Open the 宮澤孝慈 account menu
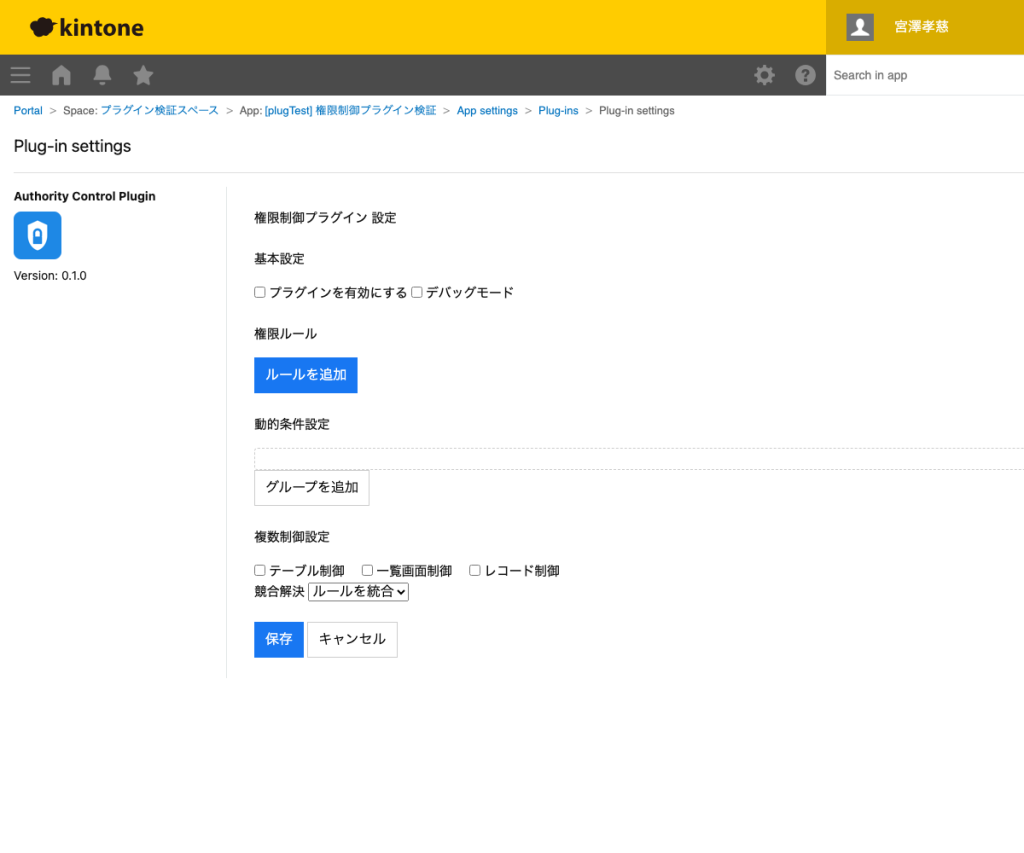1024x853 pixels. pyautogui.click(x=921, y=27)
